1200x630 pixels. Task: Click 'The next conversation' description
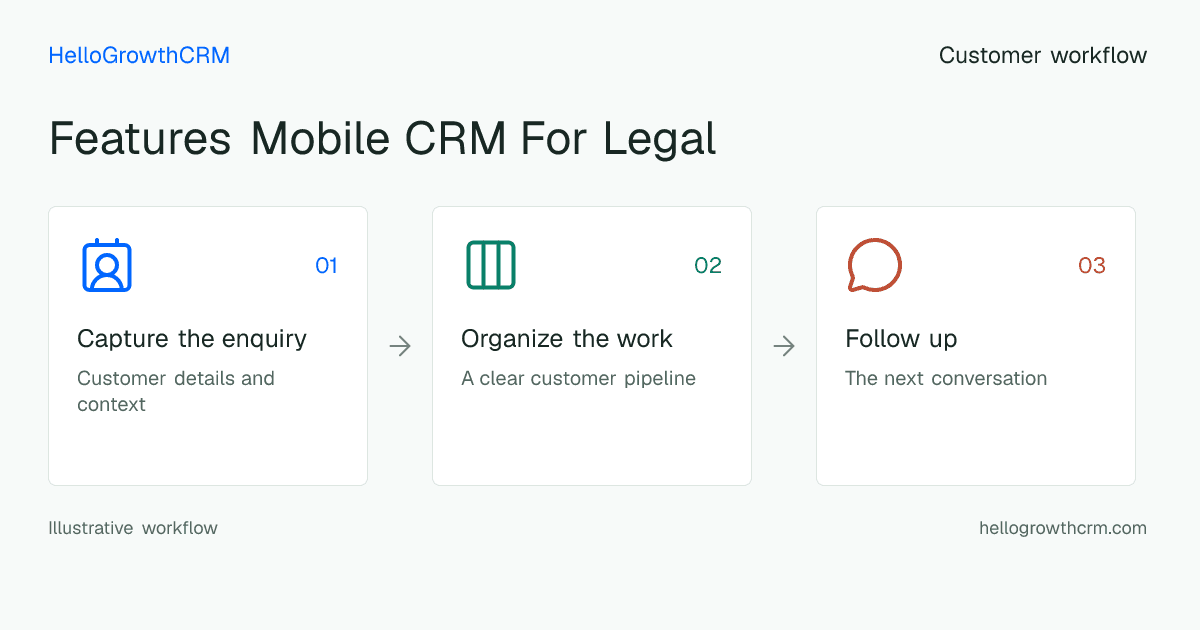click(x=946, y=379)
